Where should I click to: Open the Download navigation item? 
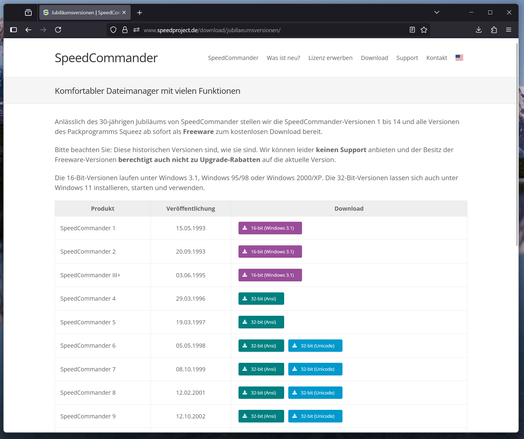pos(374,58)
